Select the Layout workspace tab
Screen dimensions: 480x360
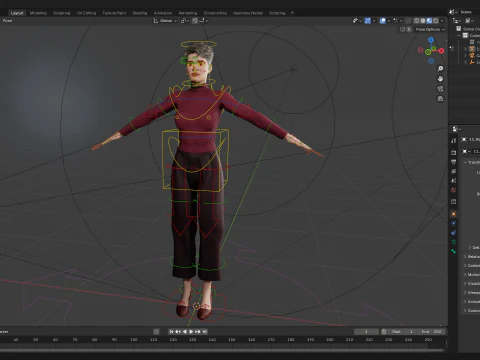coord(17,13)
